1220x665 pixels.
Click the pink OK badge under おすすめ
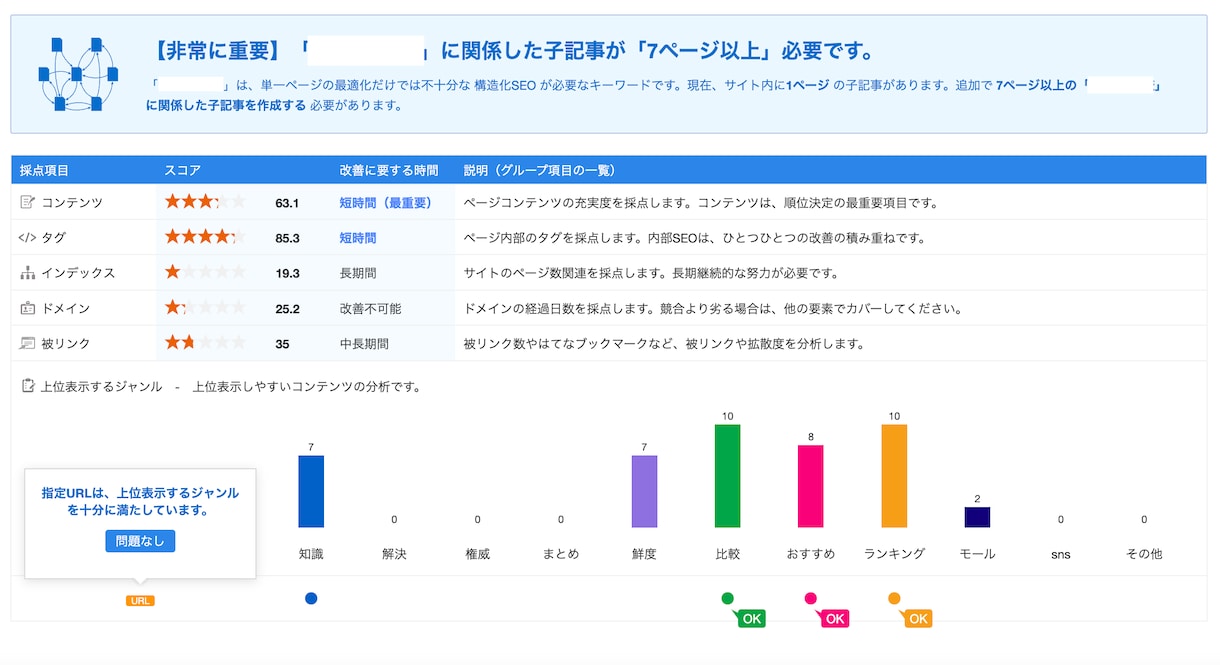click(834, 619)
